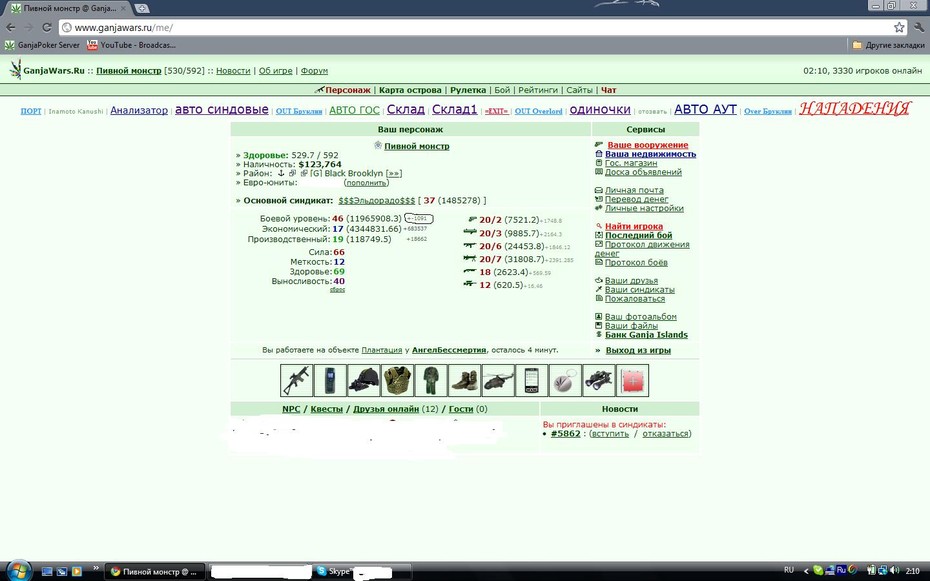Select the helmet with night vision item
The width and height of the screenshot is (930, 581).
[x=364, y=381]
